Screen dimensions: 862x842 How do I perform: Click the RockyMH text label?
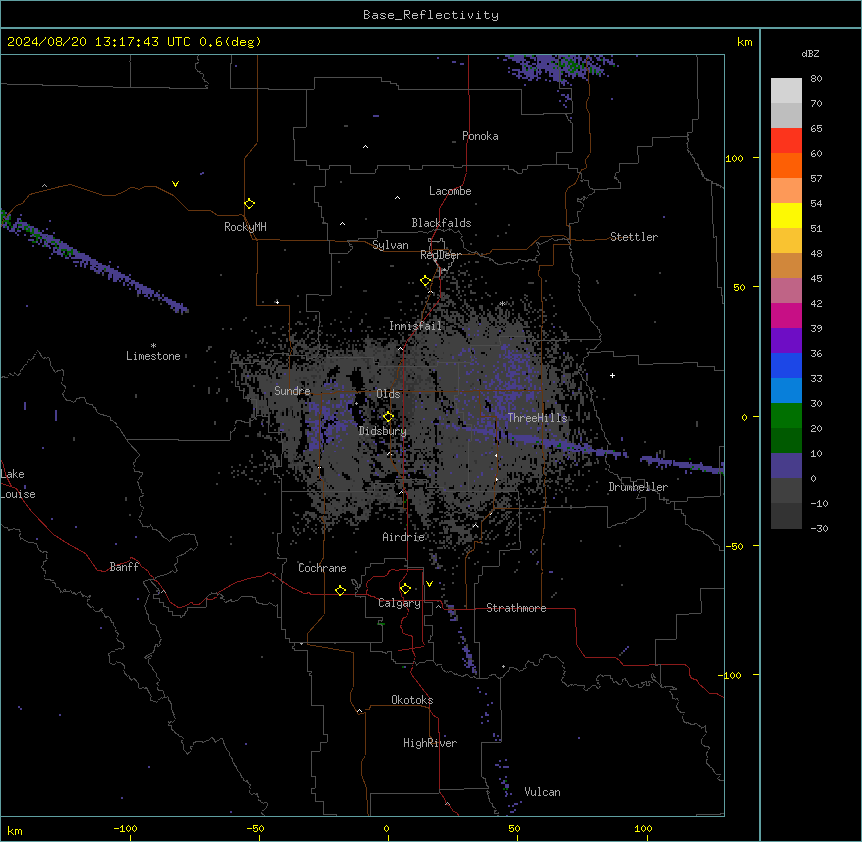(x=245, y=227)
